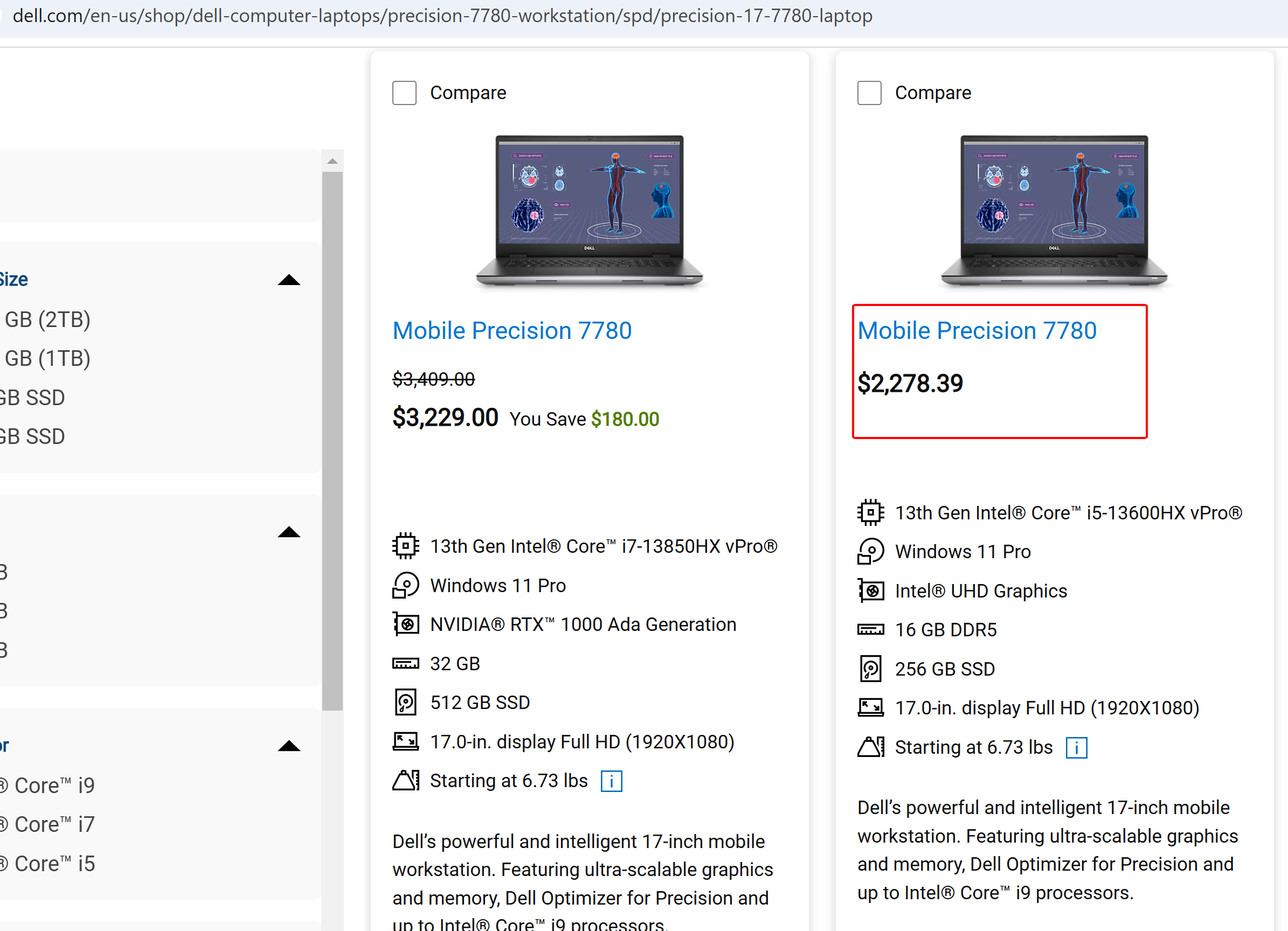Click memory icon beside 32 GB
Screen dimensions: 1288x931
(x=405, y=664)
